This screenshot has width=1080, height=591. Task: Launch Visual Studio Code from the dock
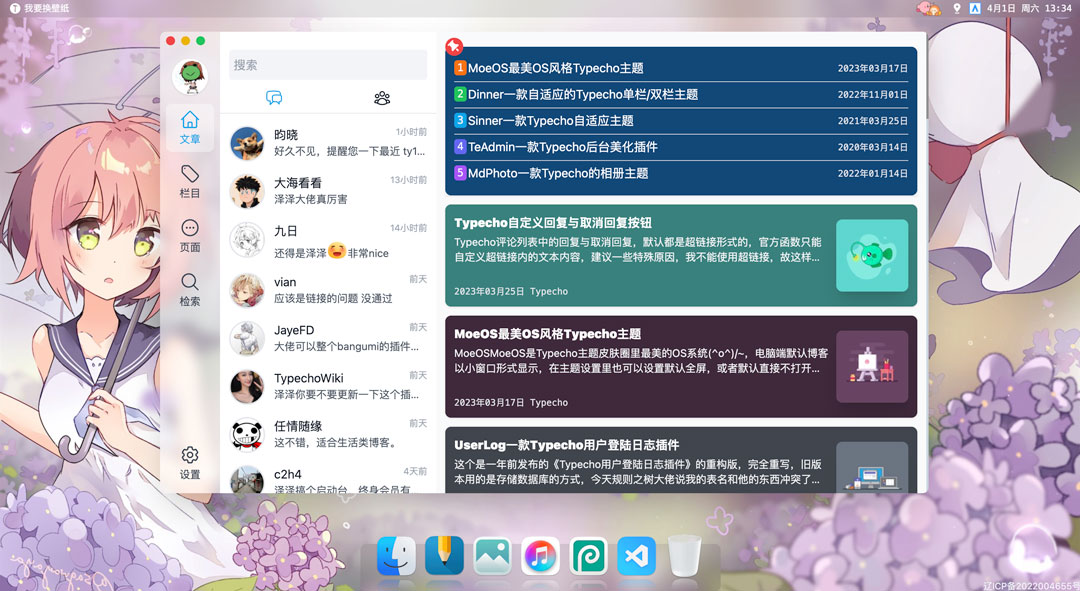point(636,556)
